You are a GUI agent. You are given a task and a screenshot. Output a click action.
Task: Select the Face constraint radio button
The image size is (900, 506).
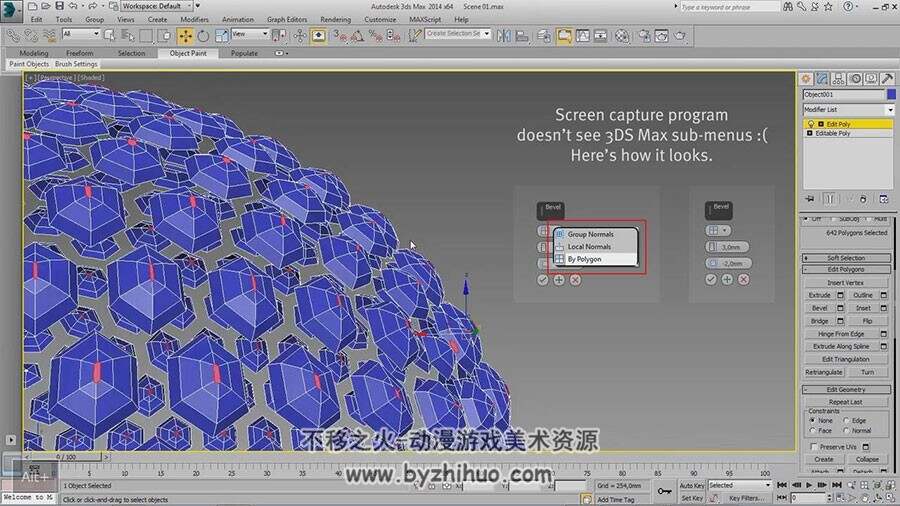pos(812,430)
